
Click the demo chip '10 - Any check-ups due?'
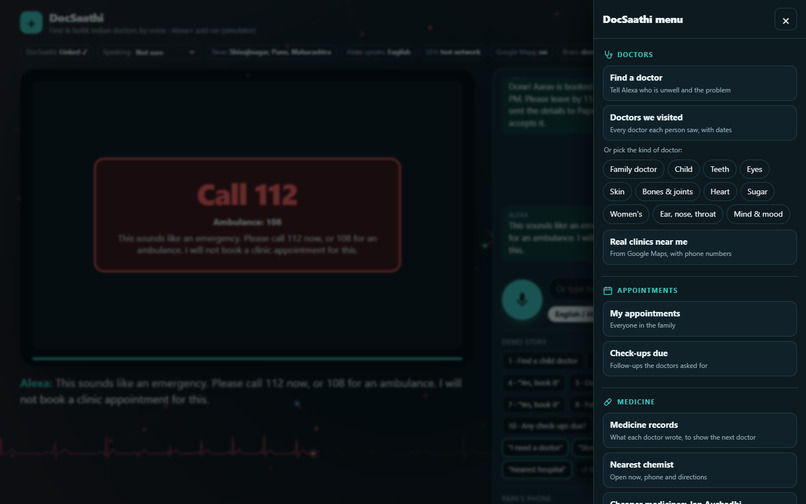(547, 426)
